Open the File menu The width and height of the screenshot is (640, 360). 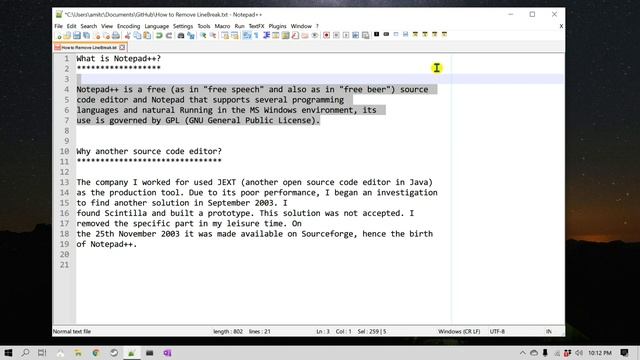58,26
